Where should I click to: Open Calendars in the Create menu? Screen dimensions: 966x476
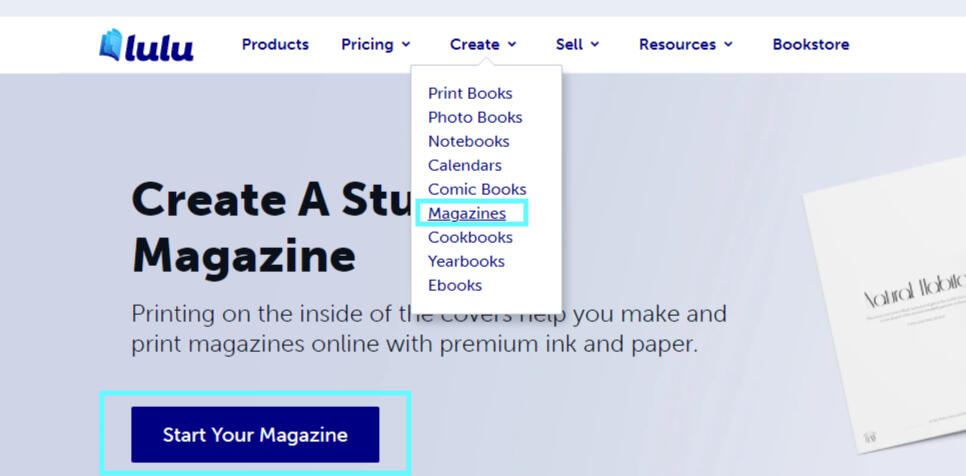point(465,166)
